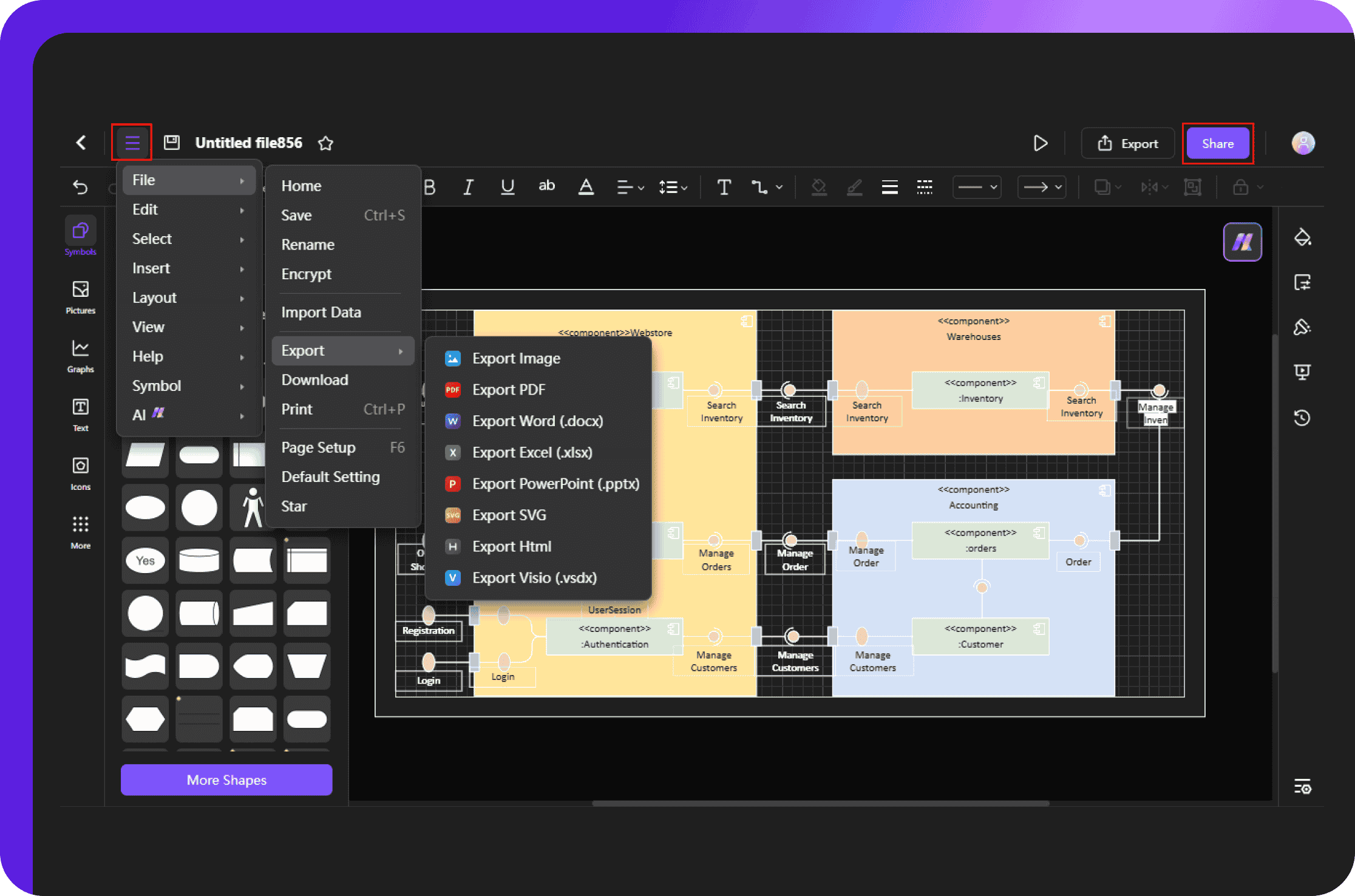Image resolution: width=1355 pixels, height=896 pixels.
Task: Click the connection arrow style dropdown
Action: pos(1043,189)
